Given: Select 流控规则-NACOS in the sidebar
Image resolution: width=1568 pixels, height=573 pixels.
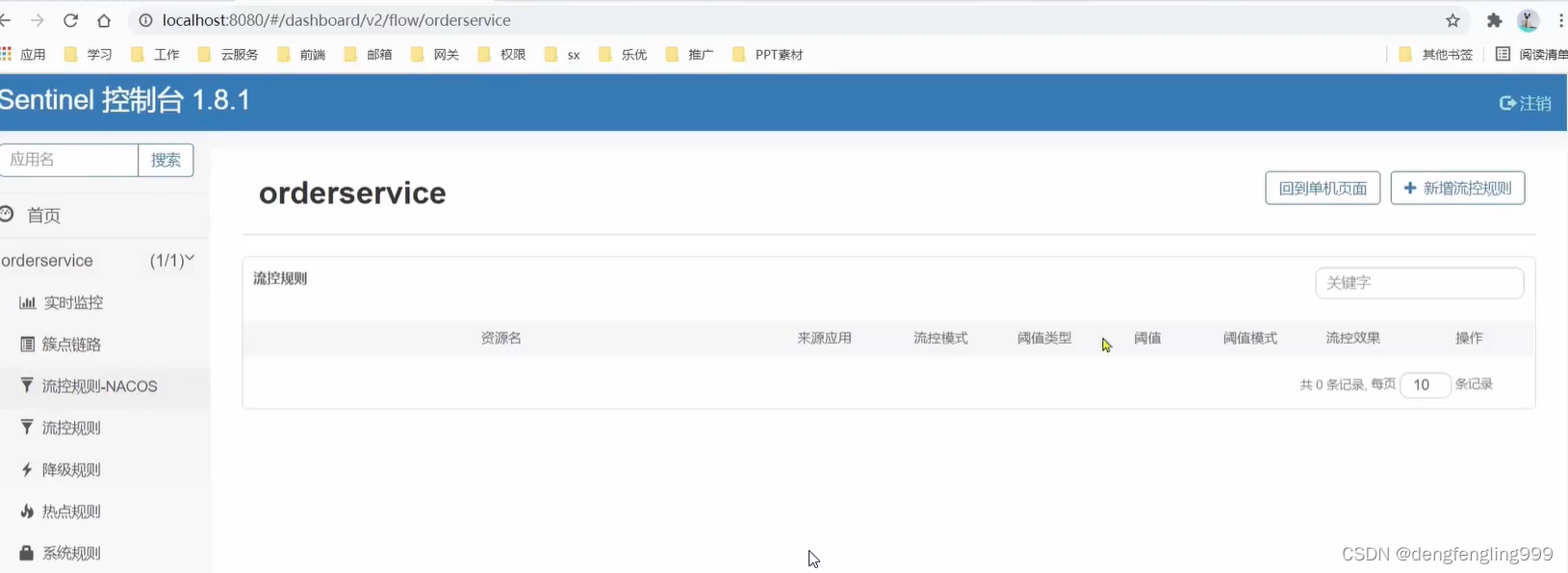Looking at the screenshot, I should coord(98,386).
